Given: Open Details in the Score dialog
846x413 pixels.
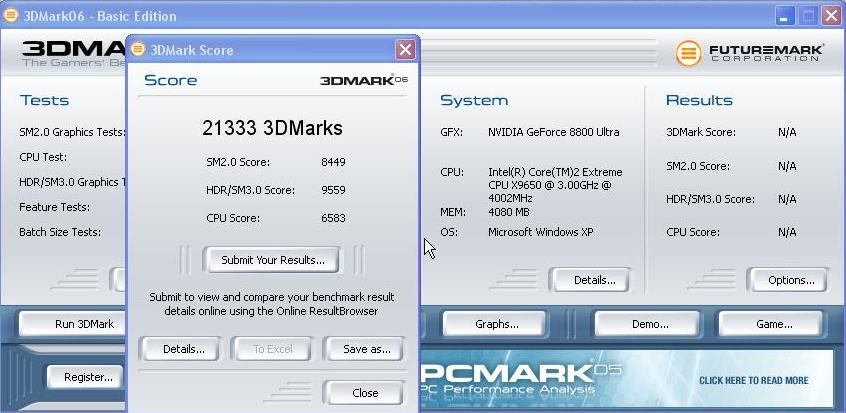Looking at the screenshot, I should click(183, 349).
